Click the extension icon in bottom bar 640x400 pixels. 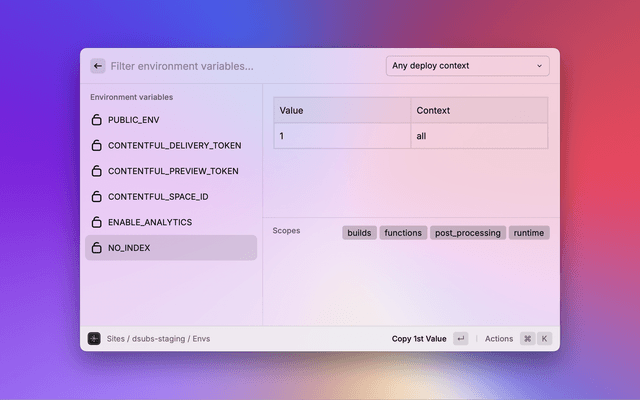click(94, 339)
